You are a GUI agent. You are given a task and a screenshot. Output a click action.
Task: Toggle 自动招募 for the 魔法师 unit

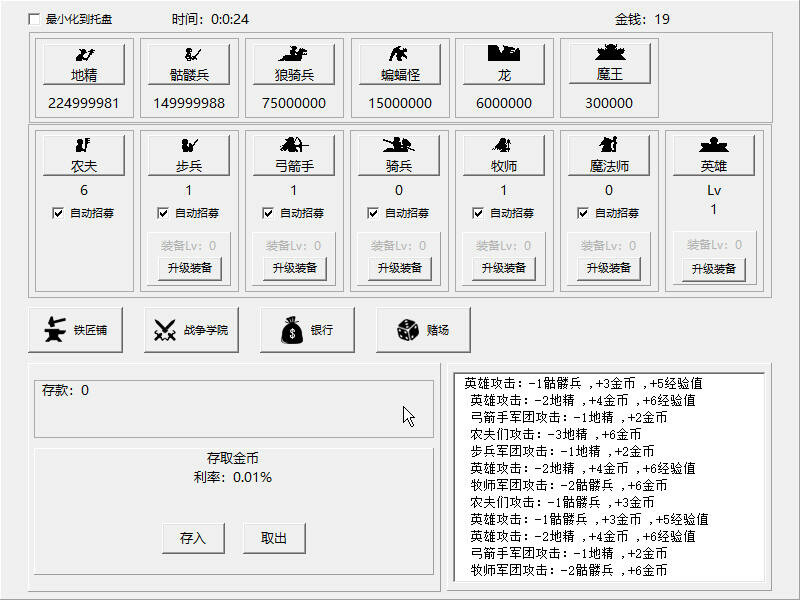583,211
